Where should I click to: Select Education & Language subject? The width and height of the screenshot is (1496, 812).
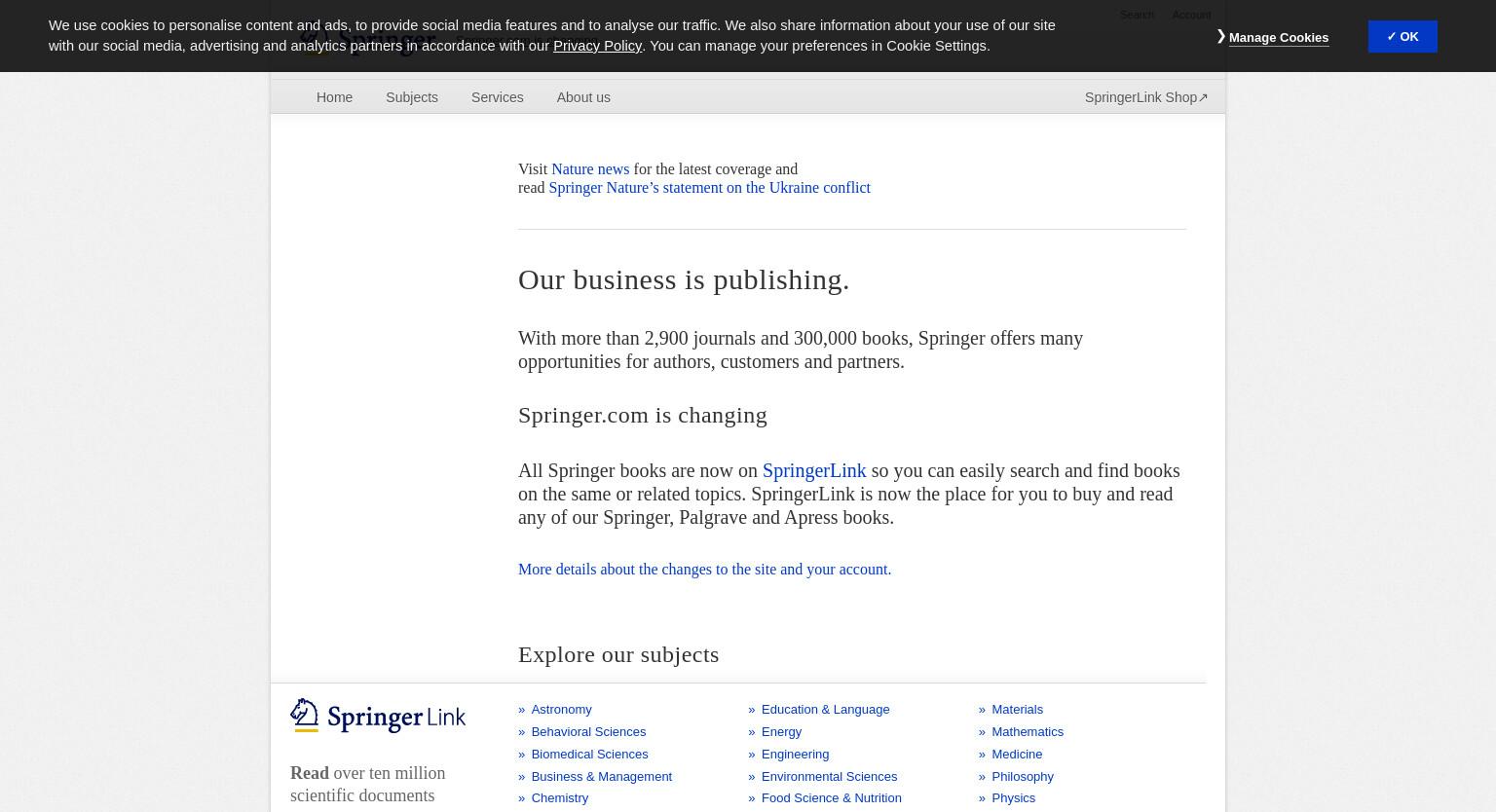pos(825,709)
